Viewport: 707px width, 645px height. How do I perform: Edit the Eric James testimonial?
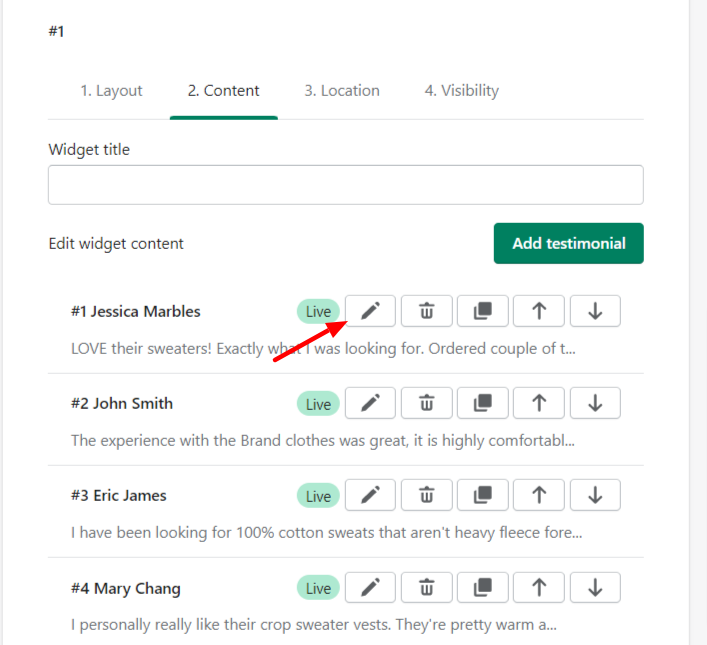point(370,495)
